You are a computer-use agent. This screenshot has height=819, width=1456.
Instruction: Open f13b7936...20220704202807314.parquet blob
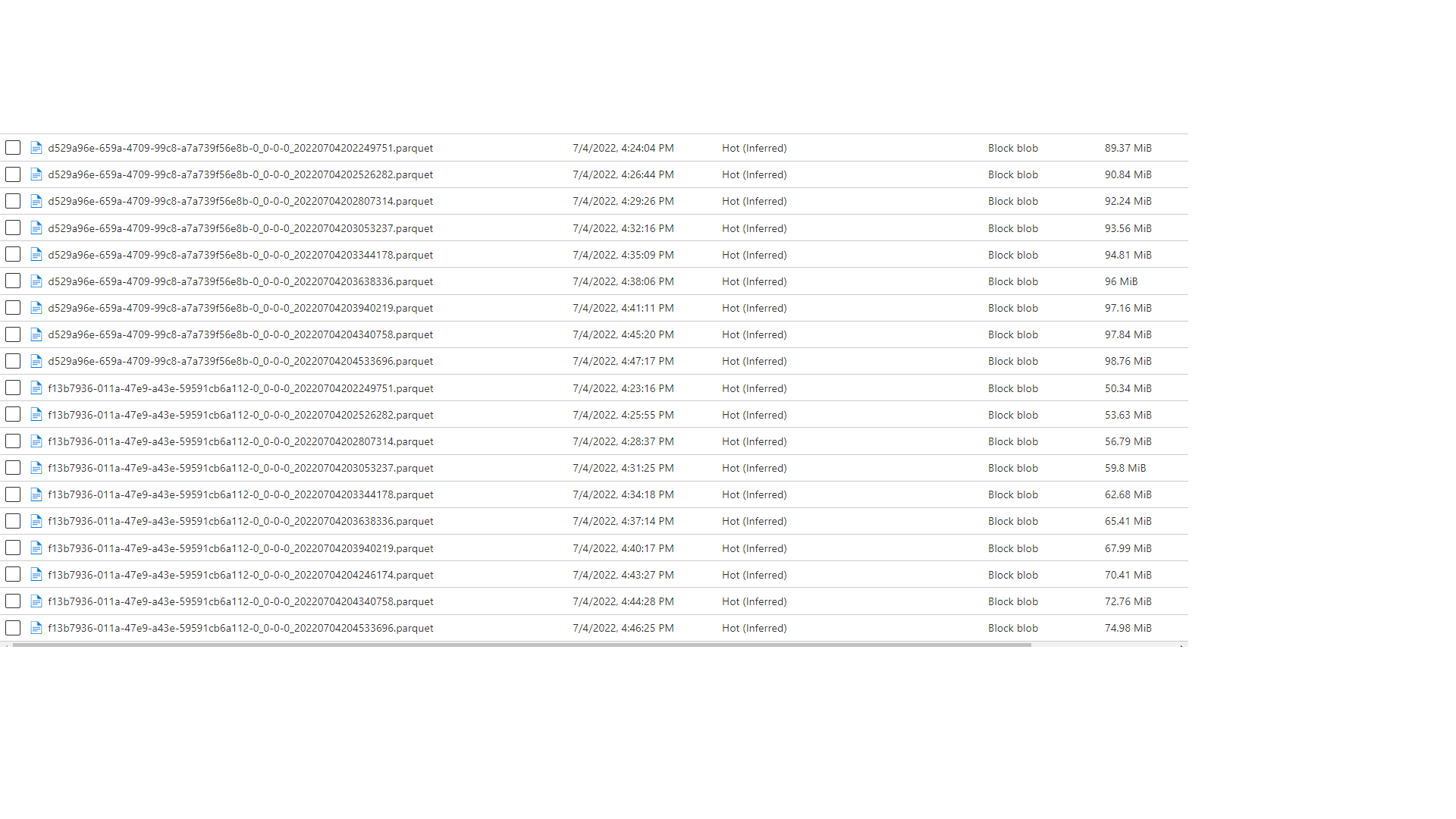point(240,441)
